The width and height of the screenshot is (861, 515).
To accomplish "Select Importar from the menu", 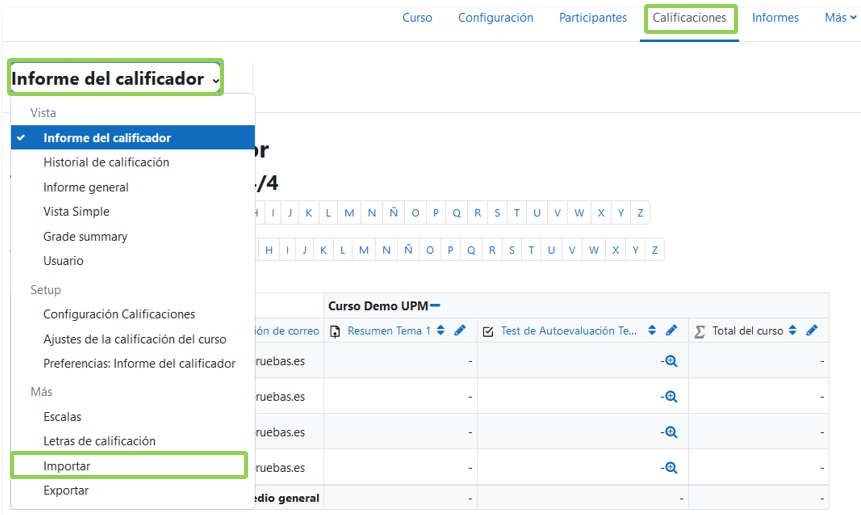I will click(x=67, y=466).
